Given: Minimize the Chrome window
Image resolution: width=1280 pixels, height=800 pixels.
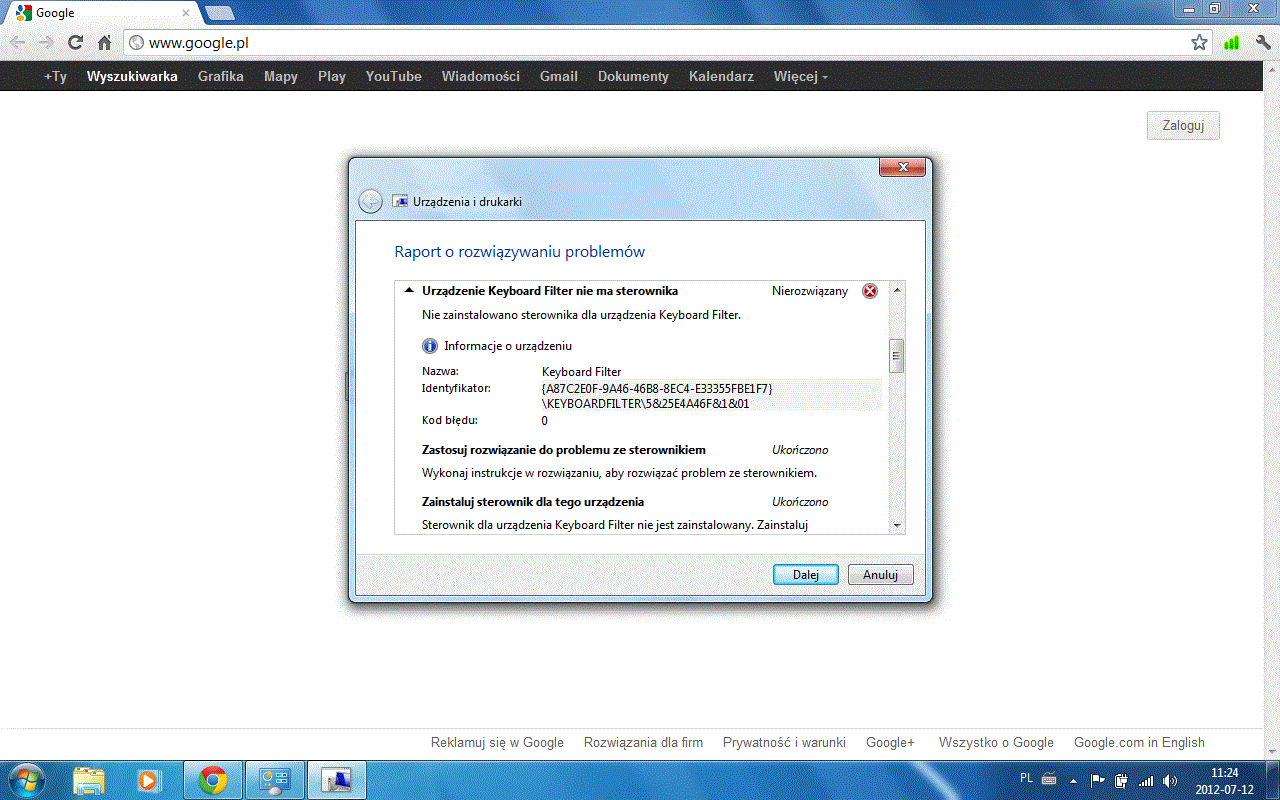Looking at the screenshot, I should point(1190,8).
